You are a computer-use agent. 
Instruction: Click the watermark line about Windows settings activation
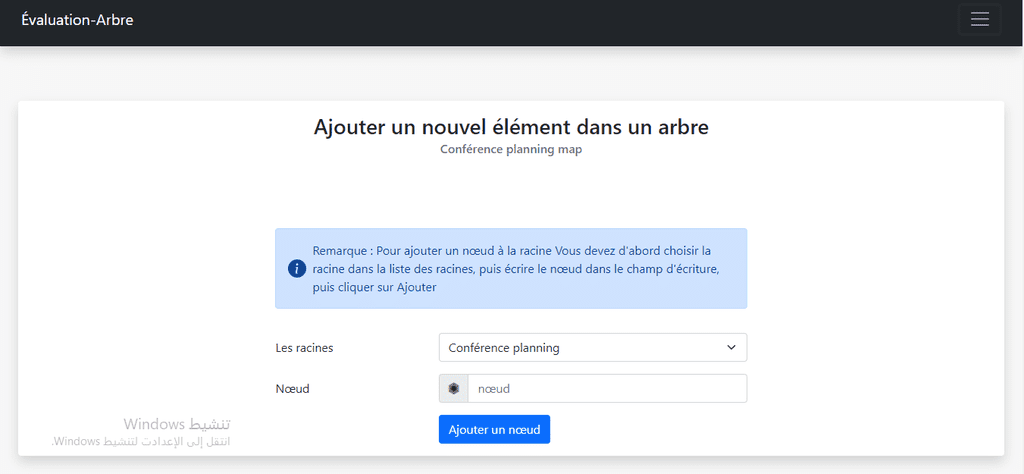tap(141, 441)
